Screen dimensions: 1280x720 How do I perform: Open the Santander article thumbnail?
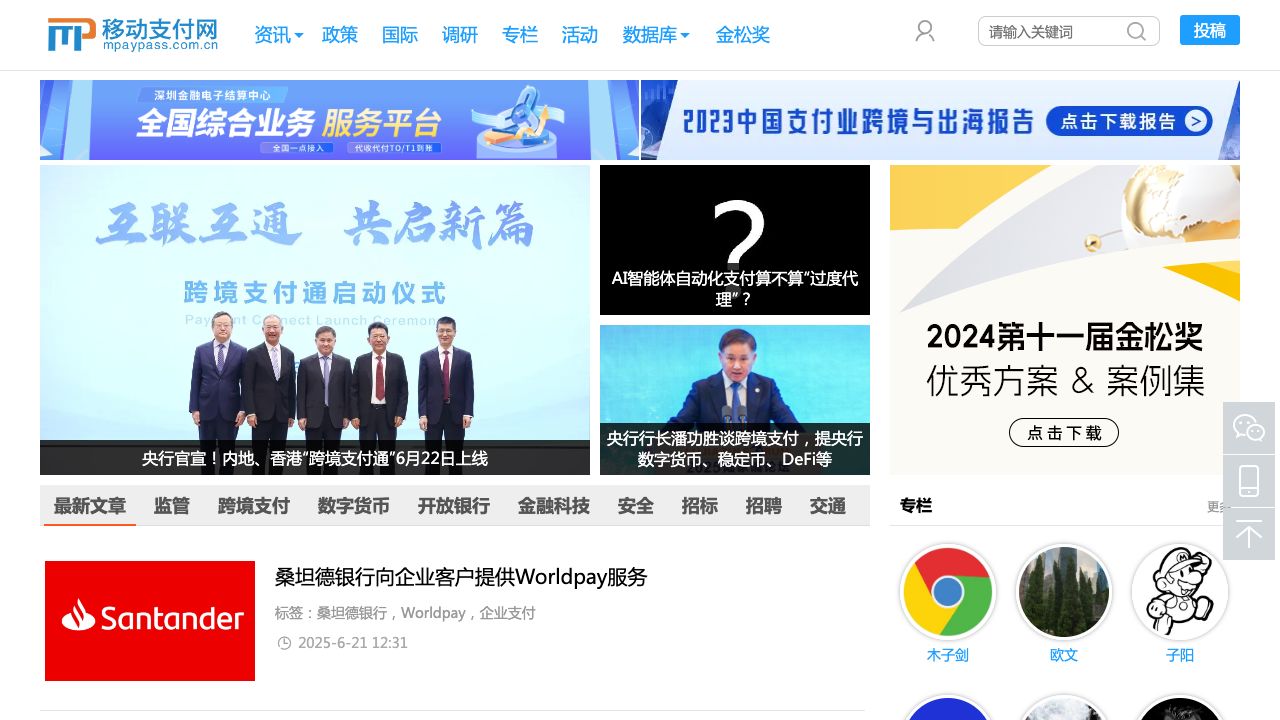[150, 621]
